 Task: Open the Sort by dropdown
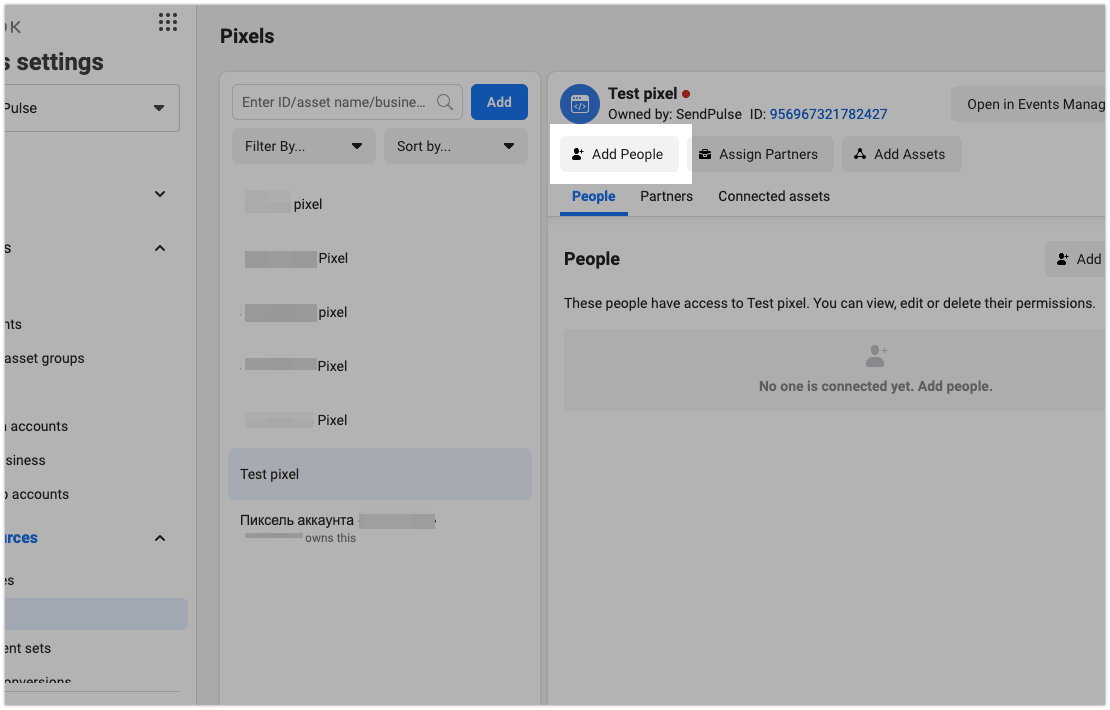[x=455, y=146]
